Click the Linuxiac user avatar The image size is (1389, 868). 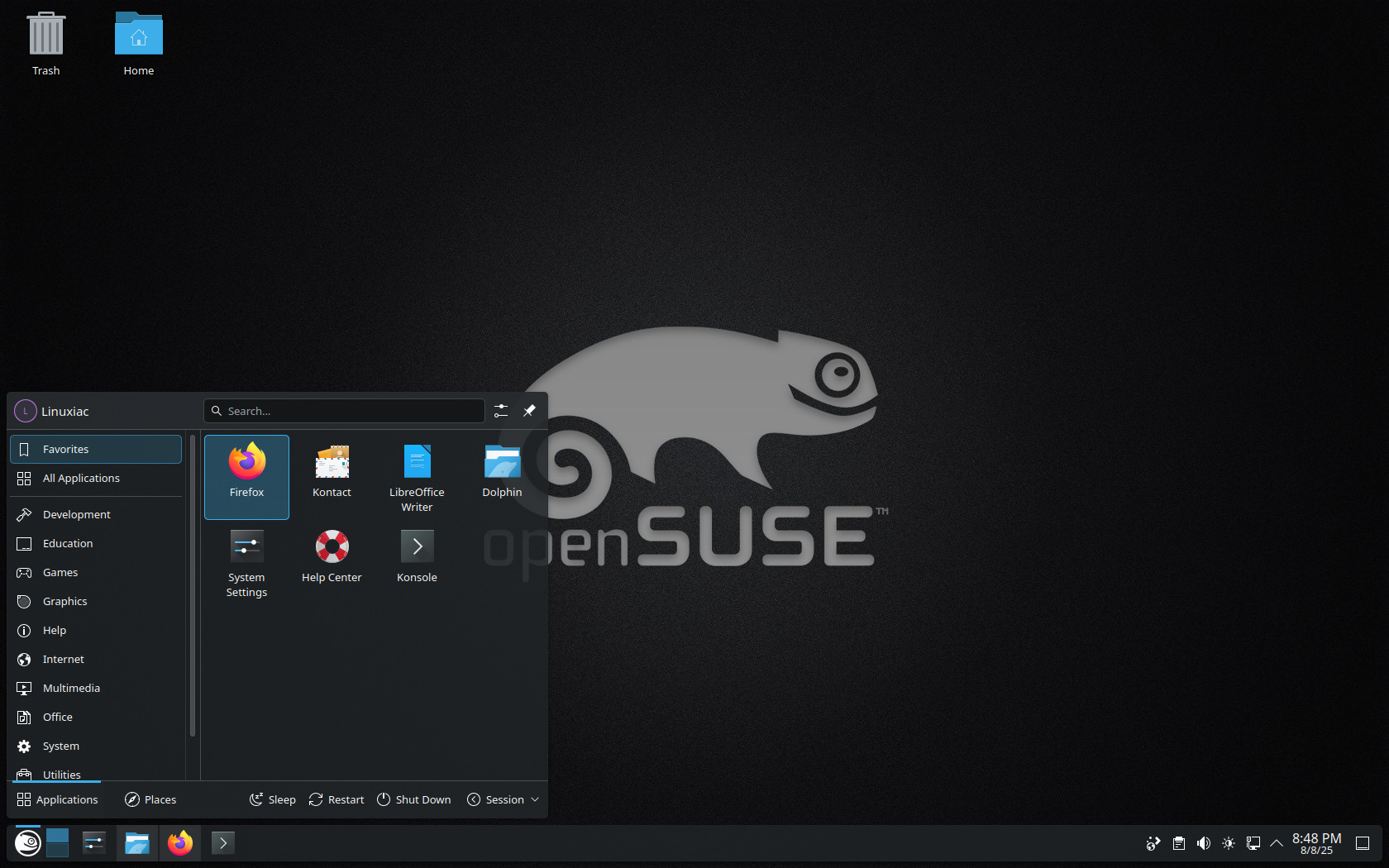26,411
